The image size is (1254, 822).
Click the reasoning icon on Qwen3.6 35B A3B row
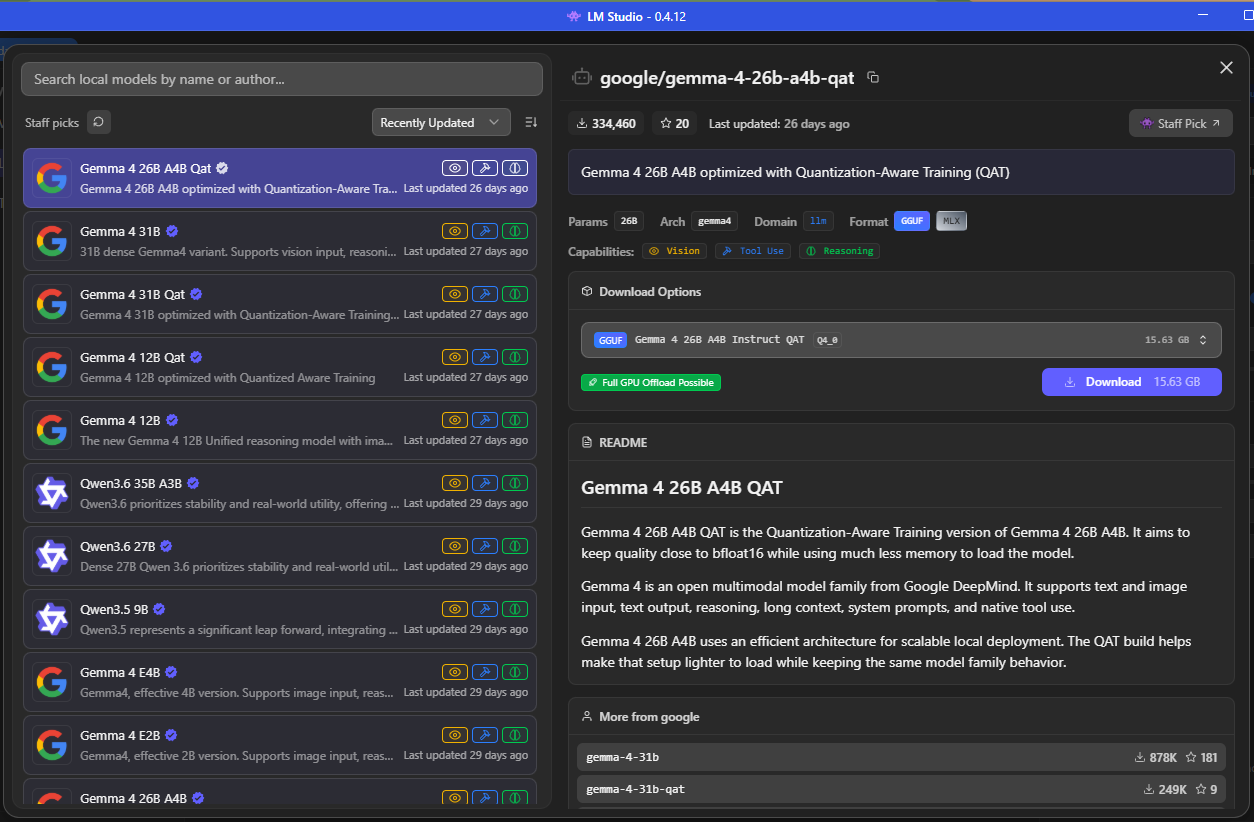515,483
